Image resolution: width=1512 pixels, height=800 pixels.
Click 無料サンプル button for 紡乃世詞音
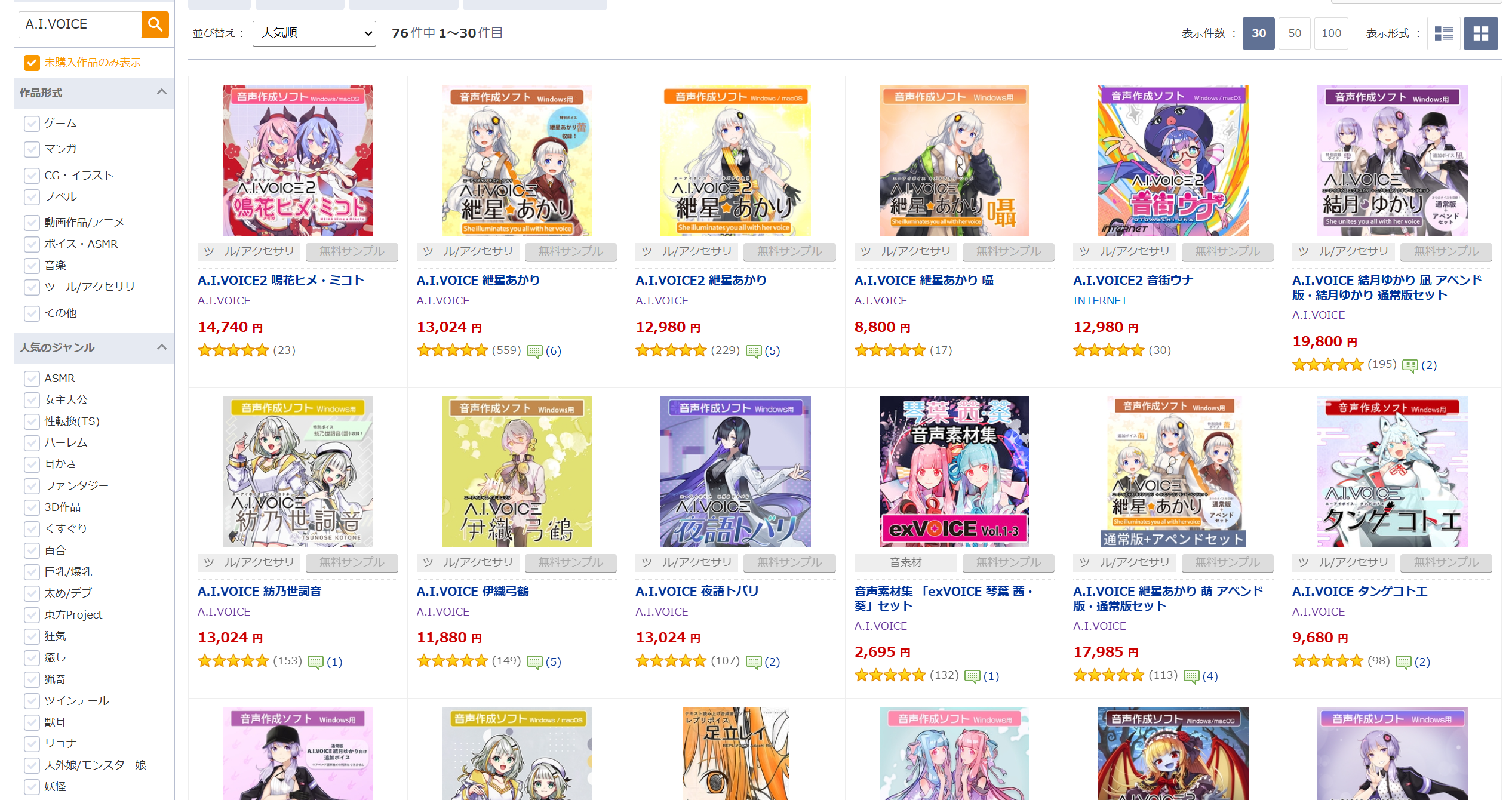[x=352, y=562]
